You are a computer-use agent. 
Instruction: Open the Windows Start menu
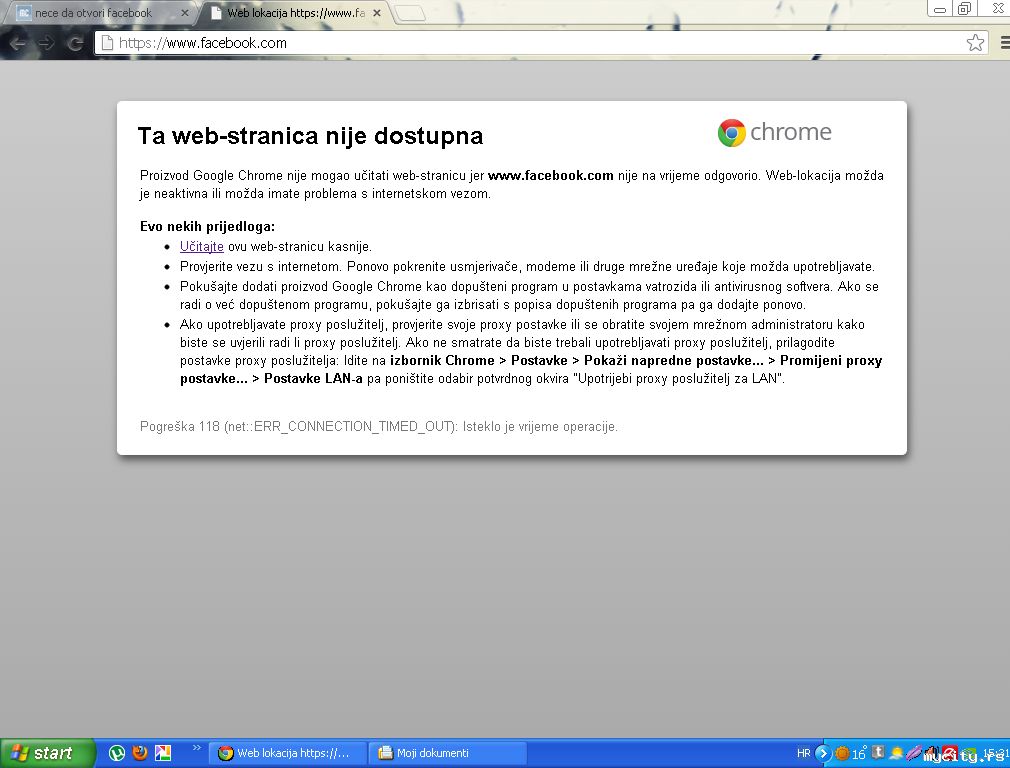(47, 753)
